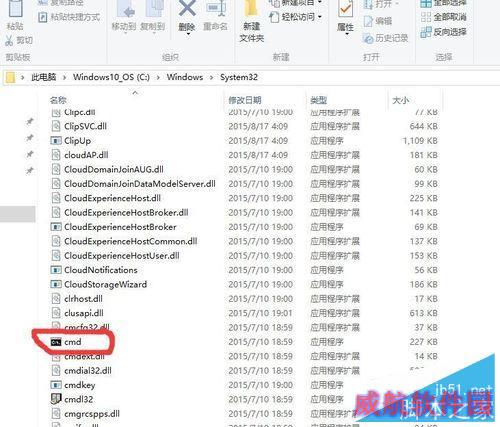Click the sort arrow above Name column

pos(135,93)
